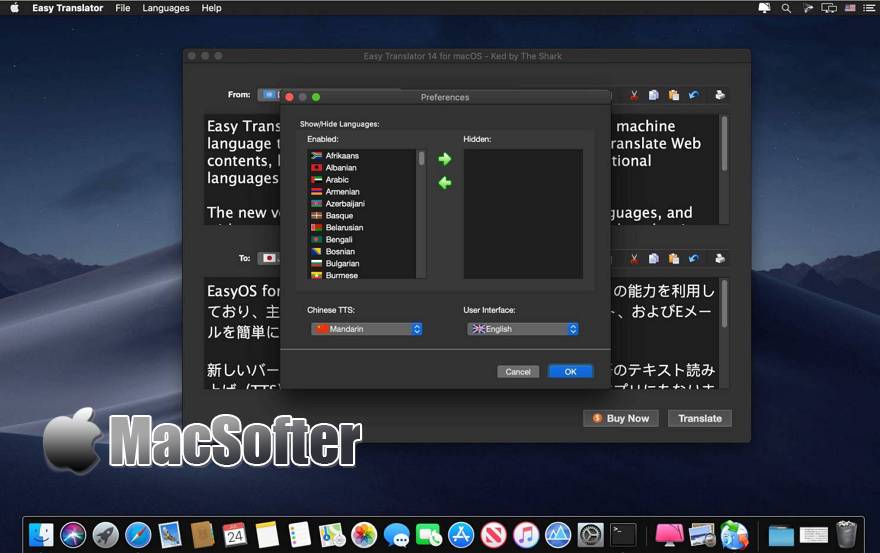Image resolution: width=880 pixels, height=553 pixels.
Task: Select Armenian in the Enabled list
Action: pyautogui.click(x=363, y=191)
